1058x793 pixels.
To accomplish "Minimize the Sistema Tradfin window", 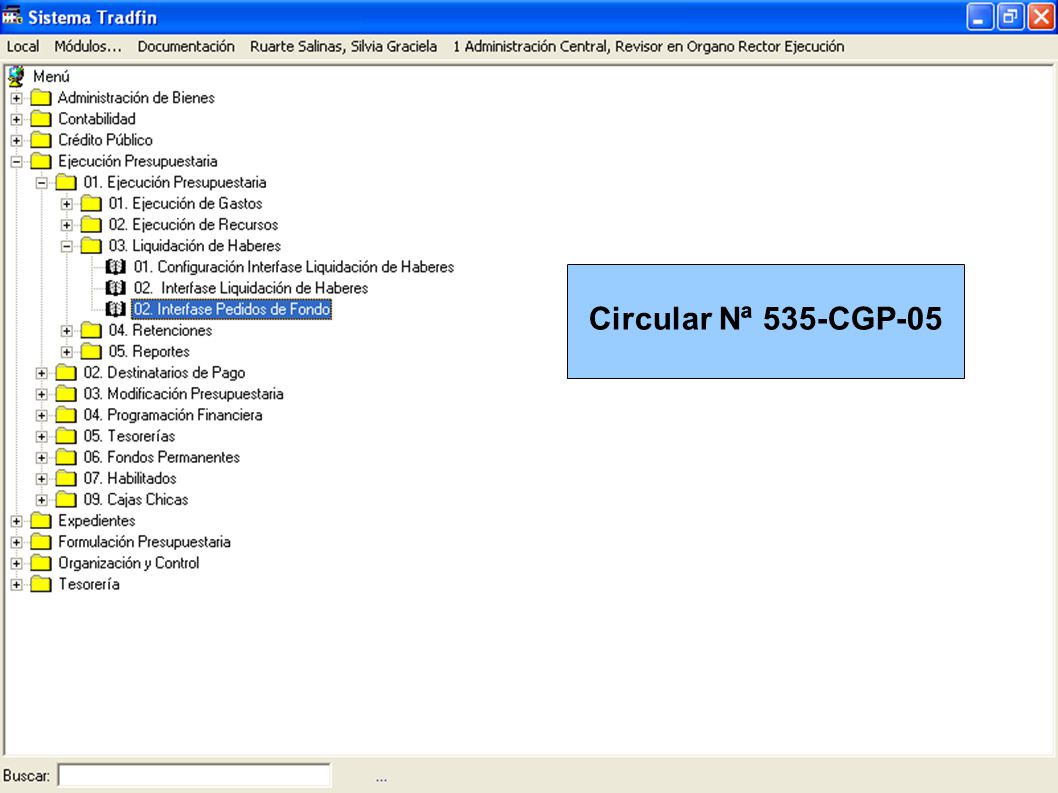I will (979, 17).
